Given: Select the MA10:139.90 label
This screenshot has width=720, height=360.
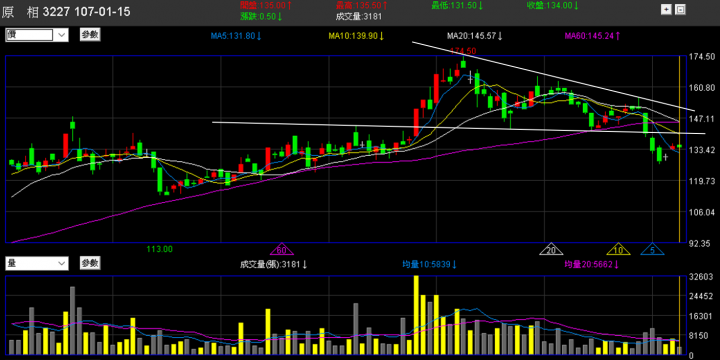Looking at the screenshot, I should [356, 36].
